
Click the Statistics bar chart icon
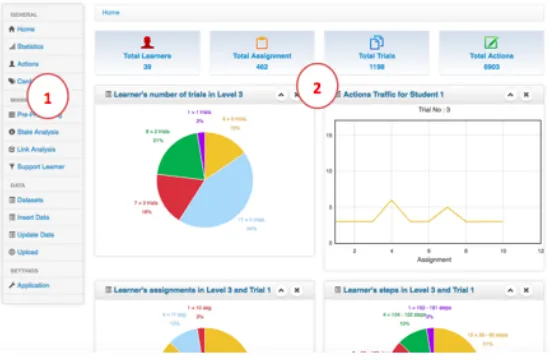[12, 46]
